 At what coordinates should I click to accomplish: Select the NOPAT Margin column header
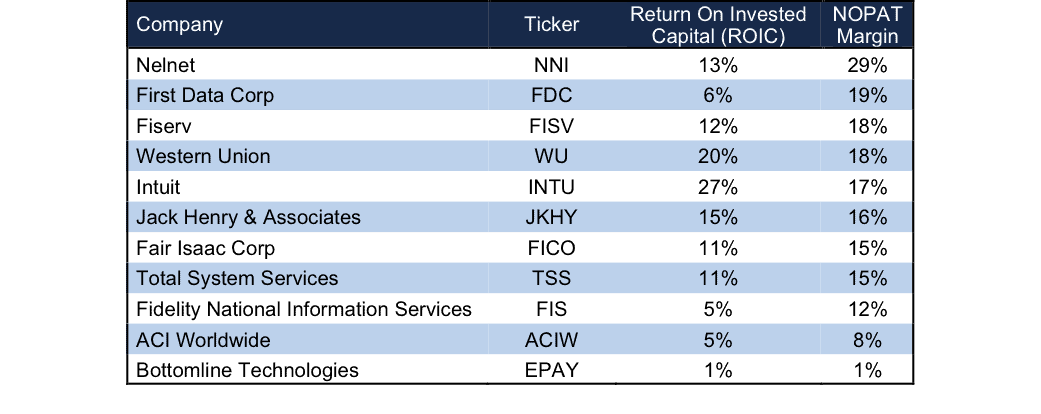(868, 25)
